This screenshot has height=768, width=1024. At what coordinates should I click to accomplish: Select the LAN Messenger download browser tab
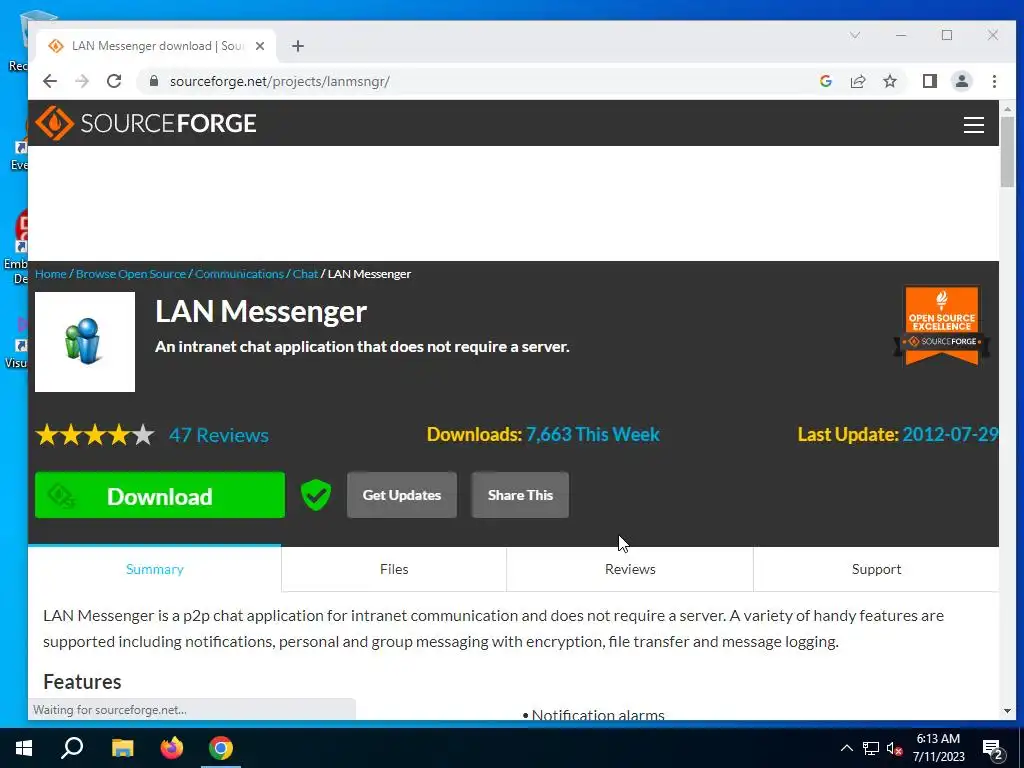tap(157, 46)
